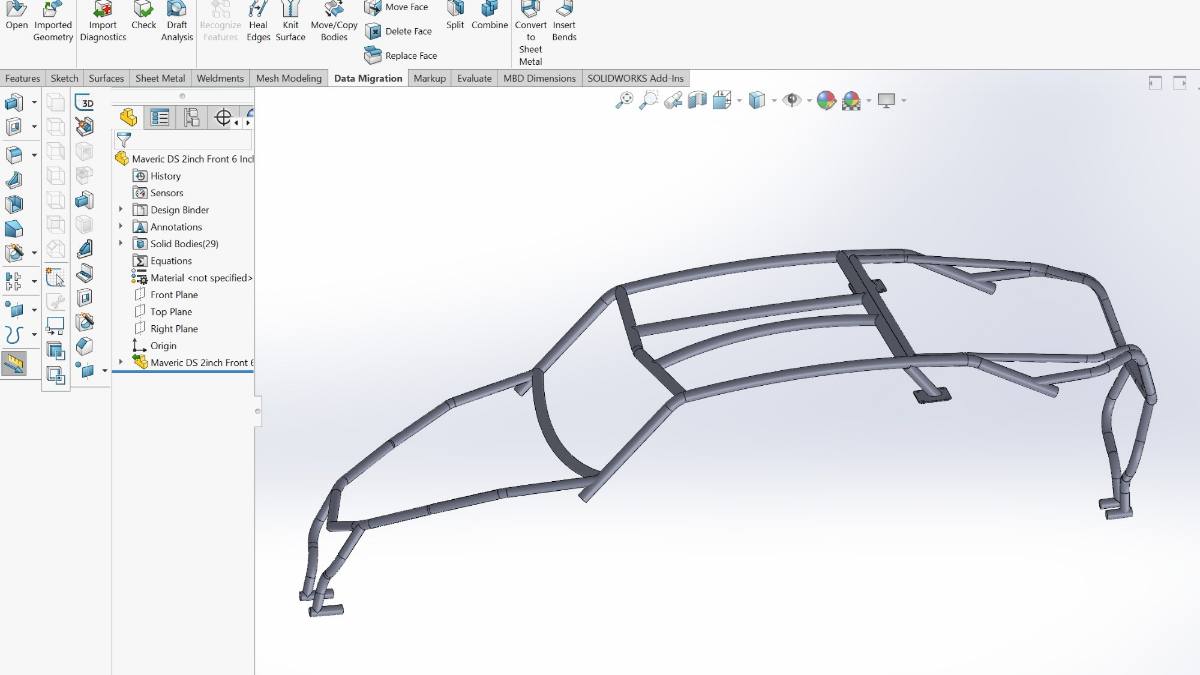1200x675 pixels.
Task: Select the Split tool
Action: click(x=455, y=16)
